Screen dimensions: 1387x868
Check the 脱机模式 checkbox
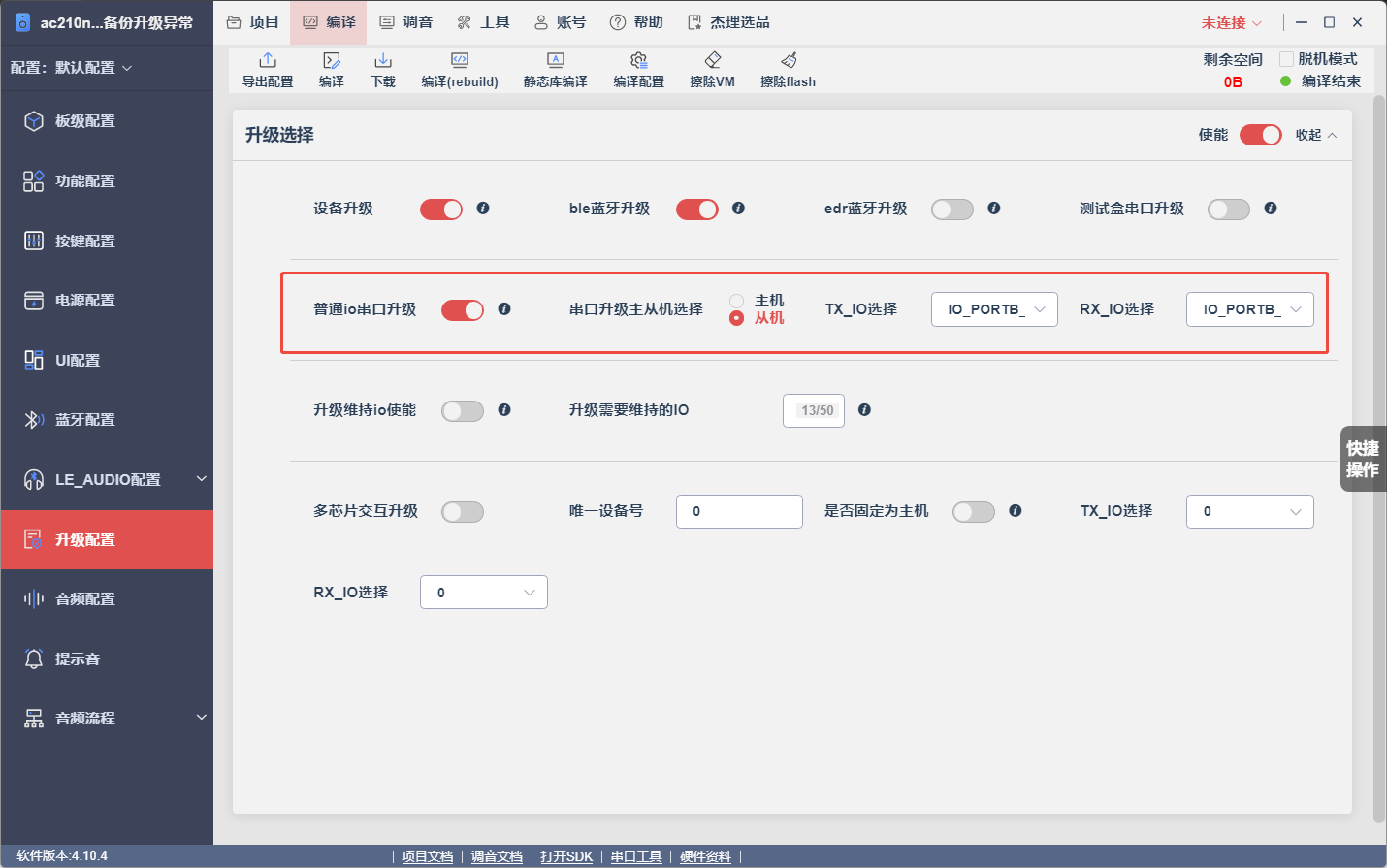(1287, 59)
